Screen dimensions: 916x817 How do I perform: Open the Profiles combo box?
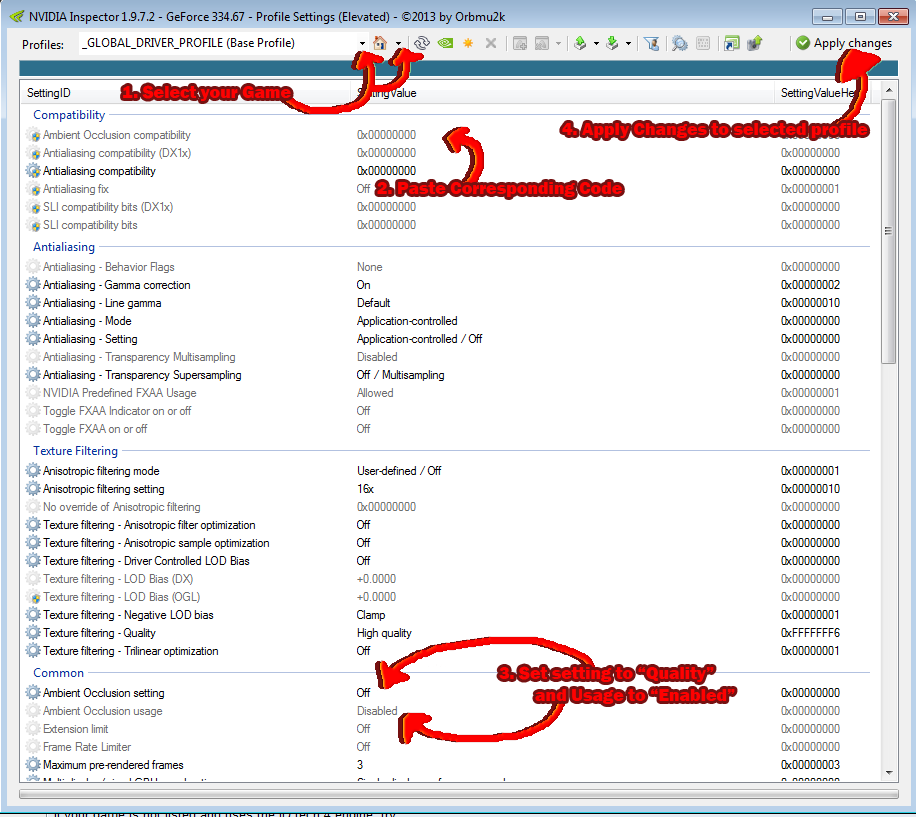(x=362, y=43)
